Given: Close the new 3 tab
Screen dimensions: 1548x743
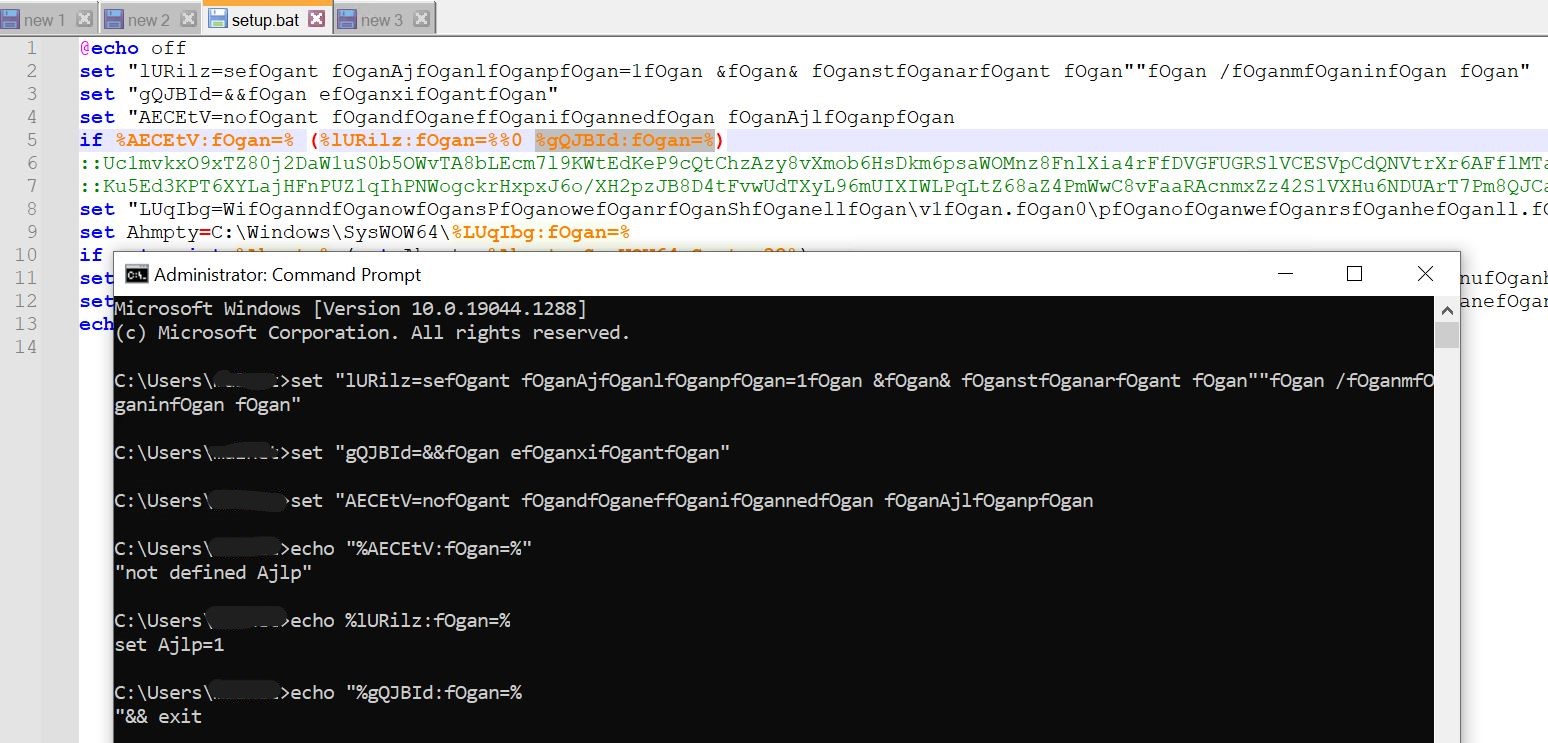Looking at the screenshot, I should click(421, 18).
